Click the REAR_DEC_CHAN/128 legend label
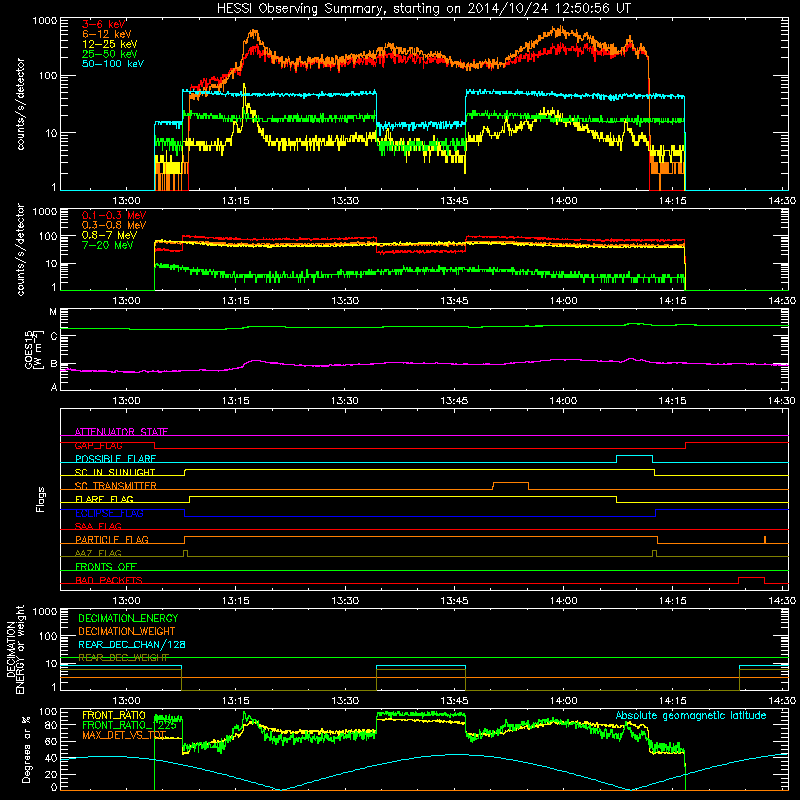The height and width of the screenshot is (800, 800). [x=132, y=644]
